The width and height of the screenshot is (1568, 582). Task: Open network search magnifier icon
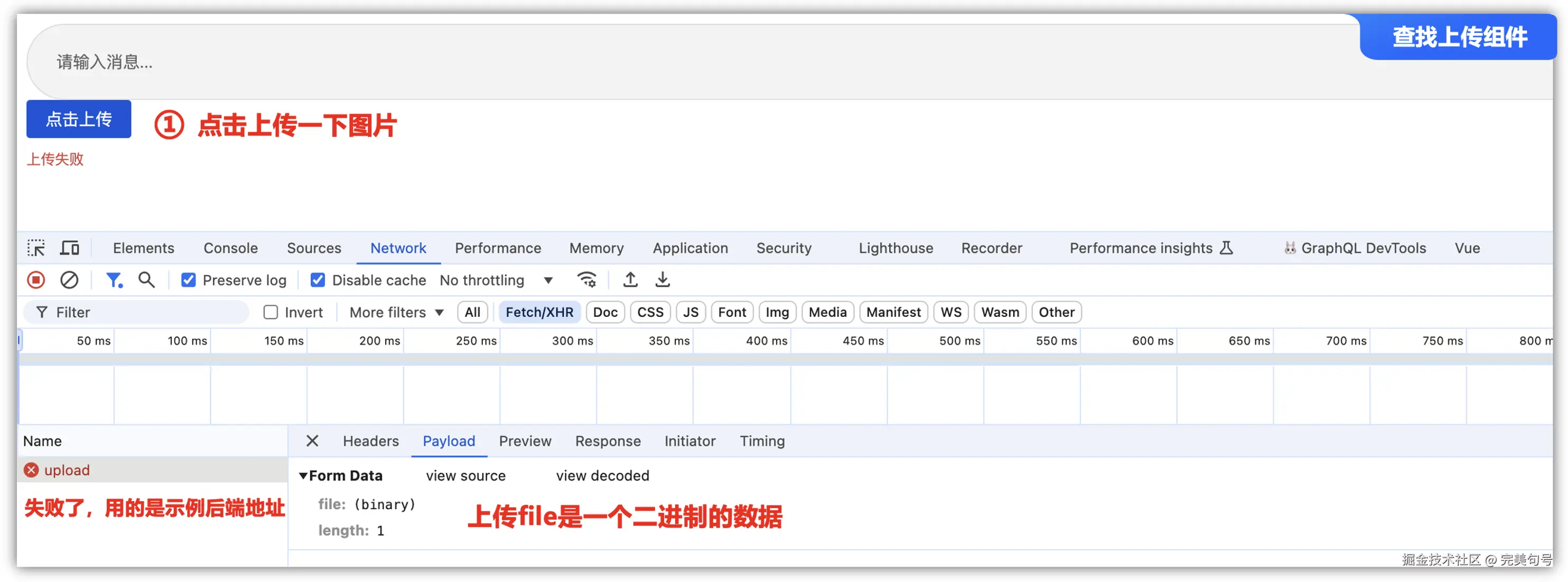pos(146,280)
